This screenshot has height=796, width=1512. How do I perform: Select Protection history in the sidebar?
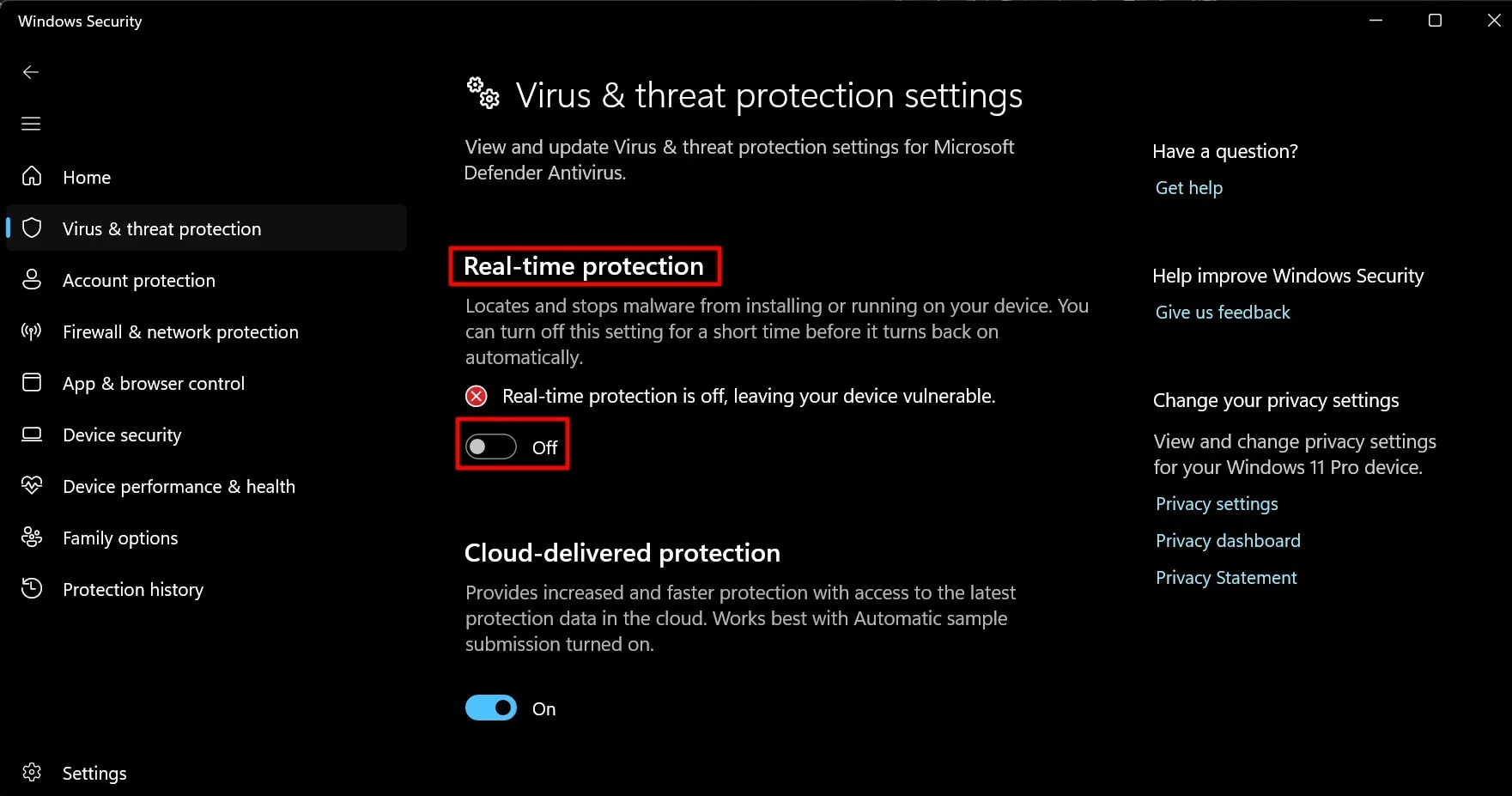click(133, 589)
